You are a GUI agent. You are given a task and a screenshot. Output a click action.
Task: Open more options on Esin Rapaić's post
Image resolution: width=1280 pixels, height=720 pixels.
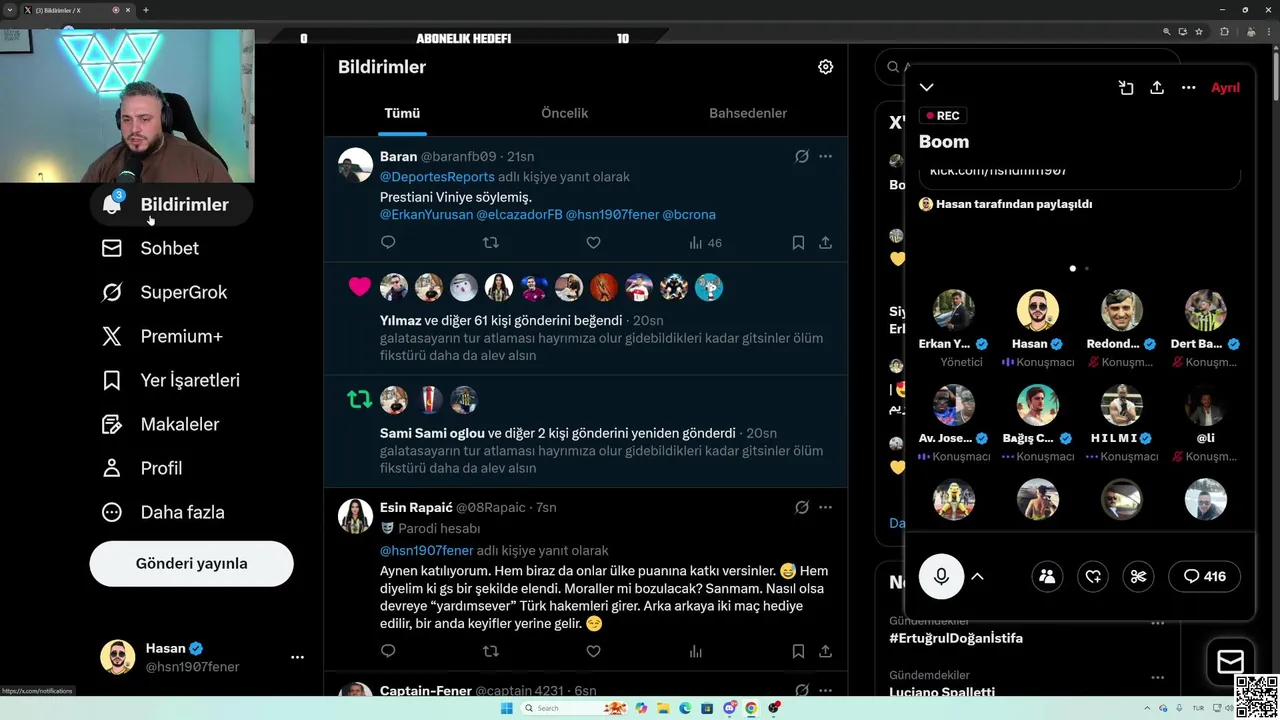pyautogui.click(x=825, y=507)
